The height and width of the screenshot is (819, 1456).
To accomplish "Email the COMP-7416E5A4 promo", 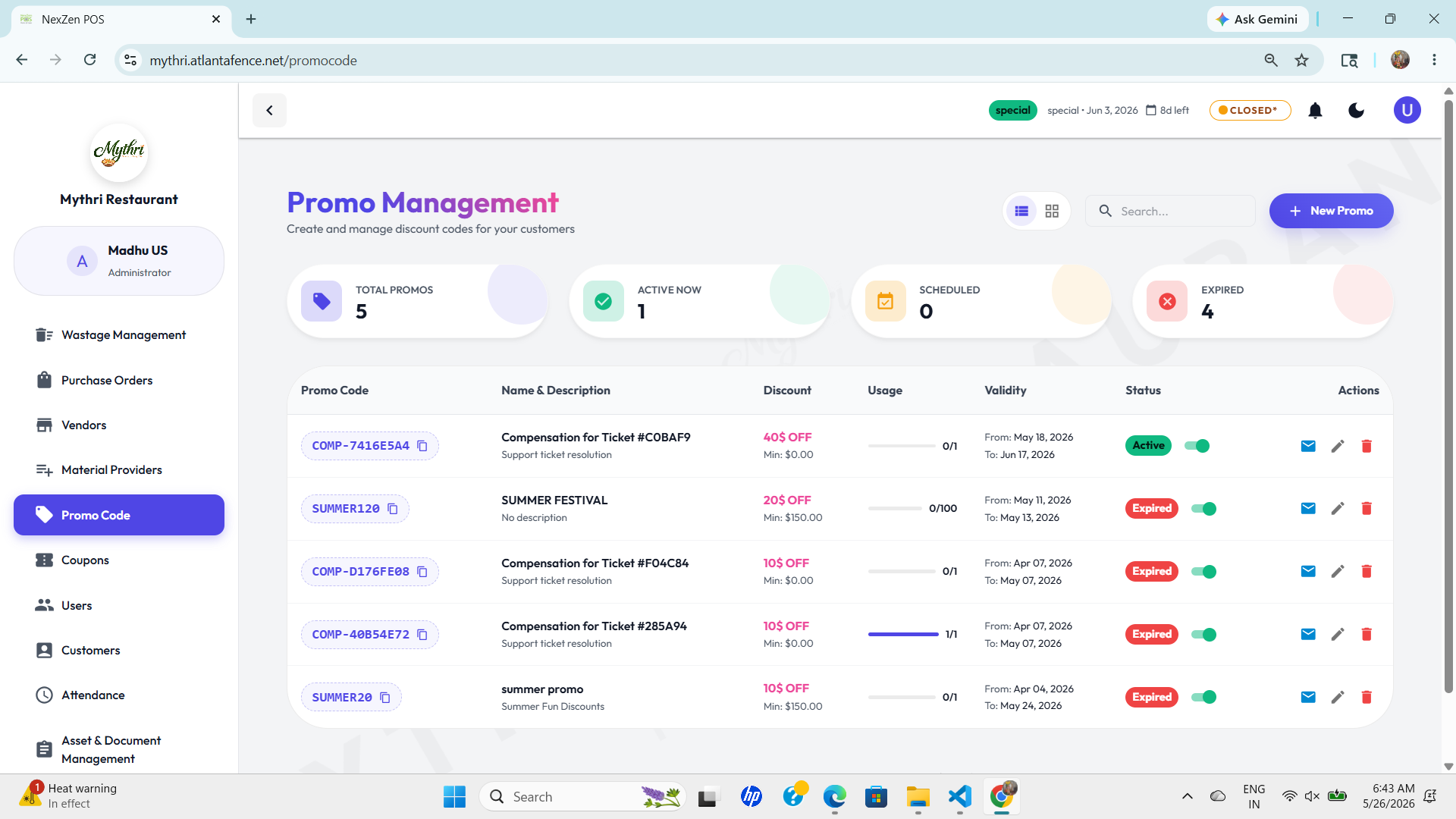I will pyautogui.click(x=1308, y=446).
